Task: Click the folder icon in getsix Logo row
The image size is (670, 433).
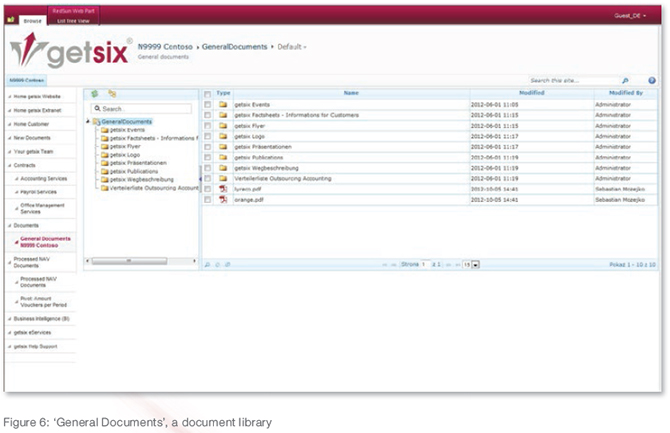Action: [223, 136]
